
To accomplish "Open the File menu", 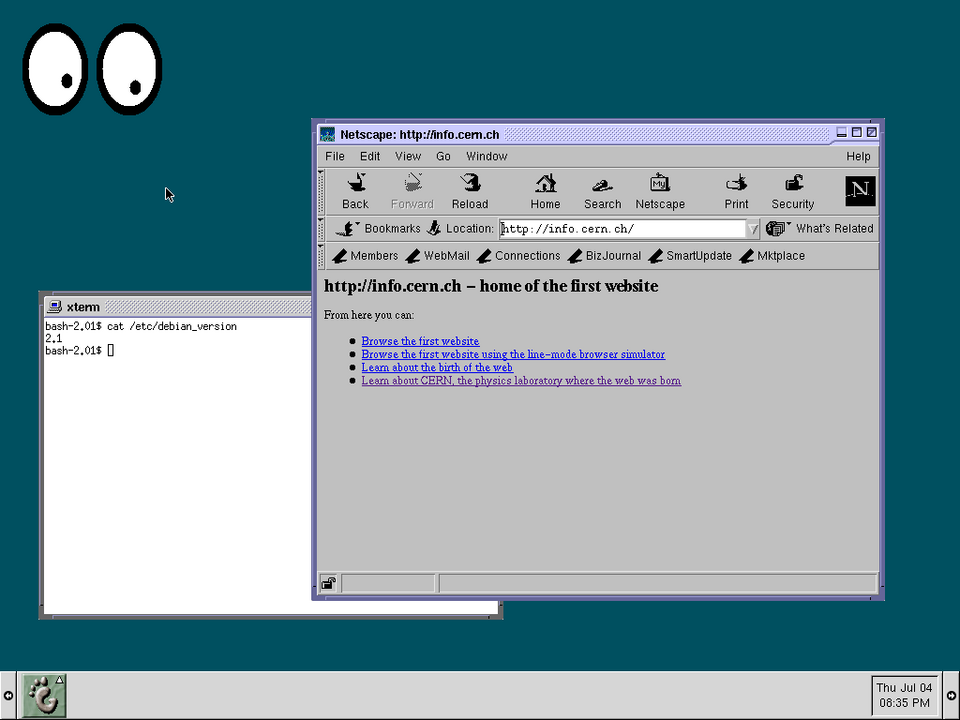I will [334, 156].
